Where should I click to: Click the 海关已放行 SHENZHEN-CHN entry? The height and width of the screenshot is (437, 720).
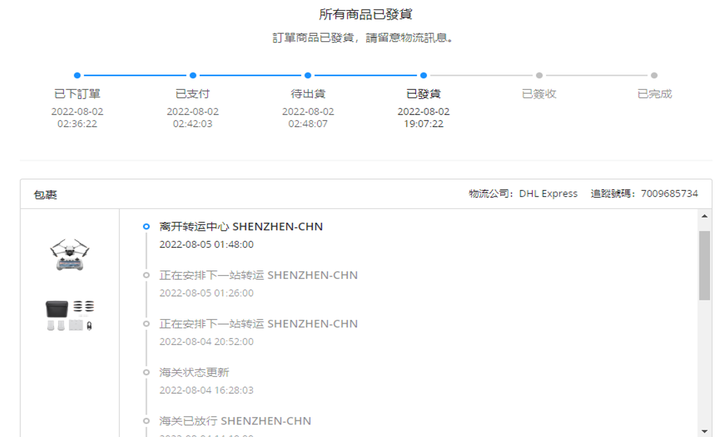pyautogui.click(x=235, y=421)
